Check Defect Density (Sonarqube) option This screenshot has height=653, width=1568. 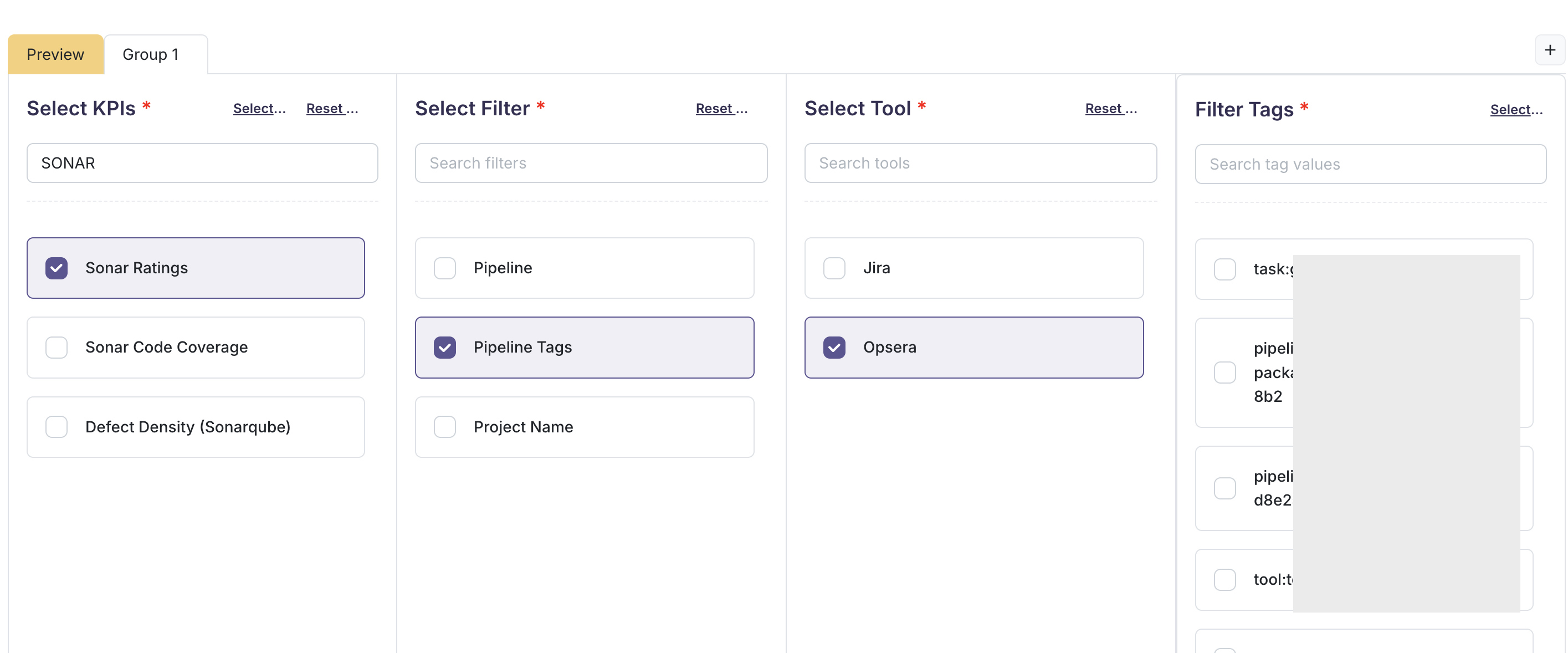click(x=57, y=427)
